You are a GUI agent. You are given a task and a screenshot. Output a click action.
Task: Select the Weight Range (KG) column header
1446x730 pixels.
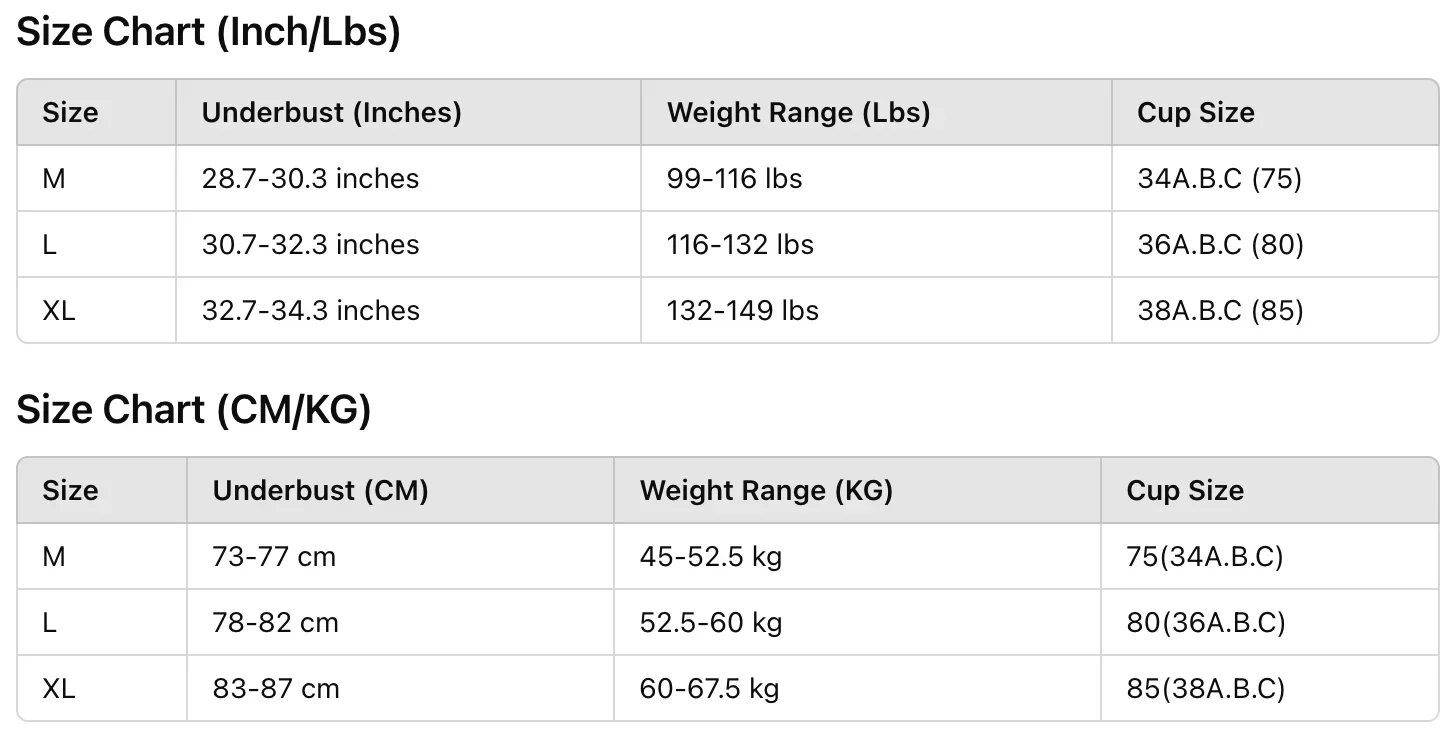tap(766, 490)
